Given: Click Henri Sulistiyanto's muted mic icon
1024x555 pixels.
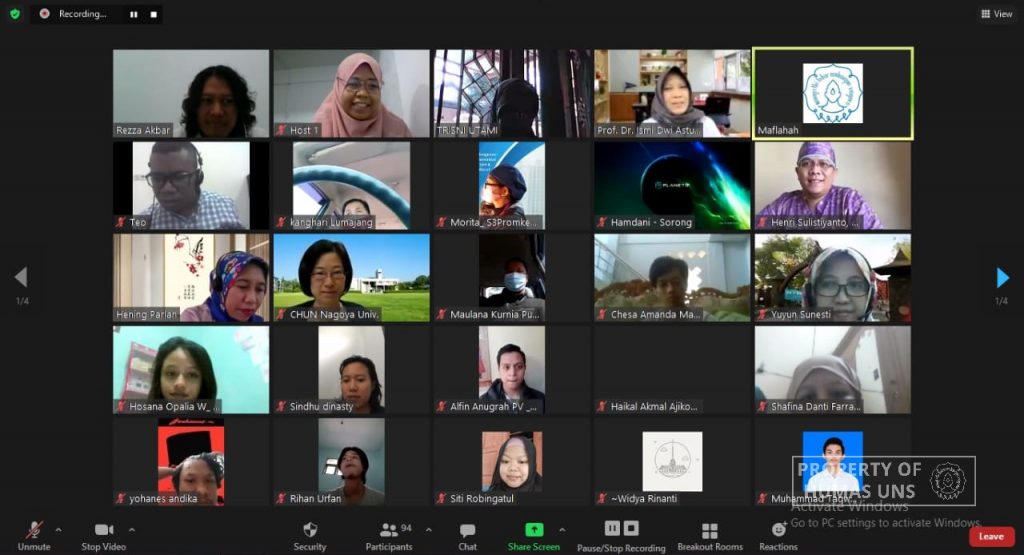Looking at the screenshot, I should click(x=763, y=222).
